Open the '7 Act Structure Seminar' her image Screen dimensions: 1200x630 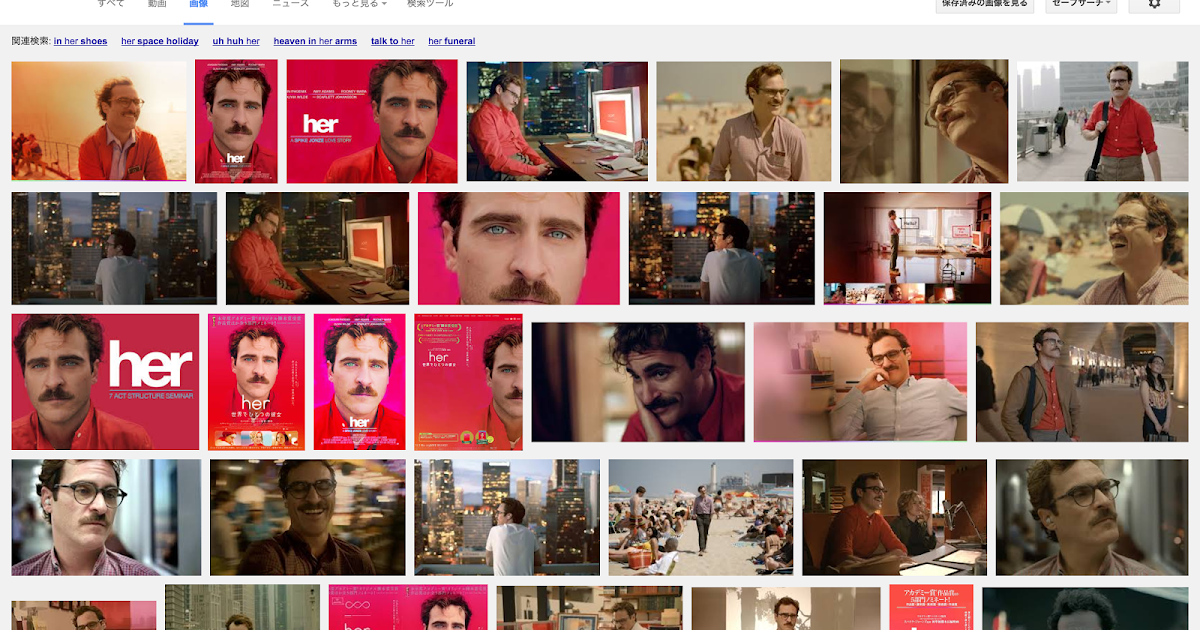[105, 382]
